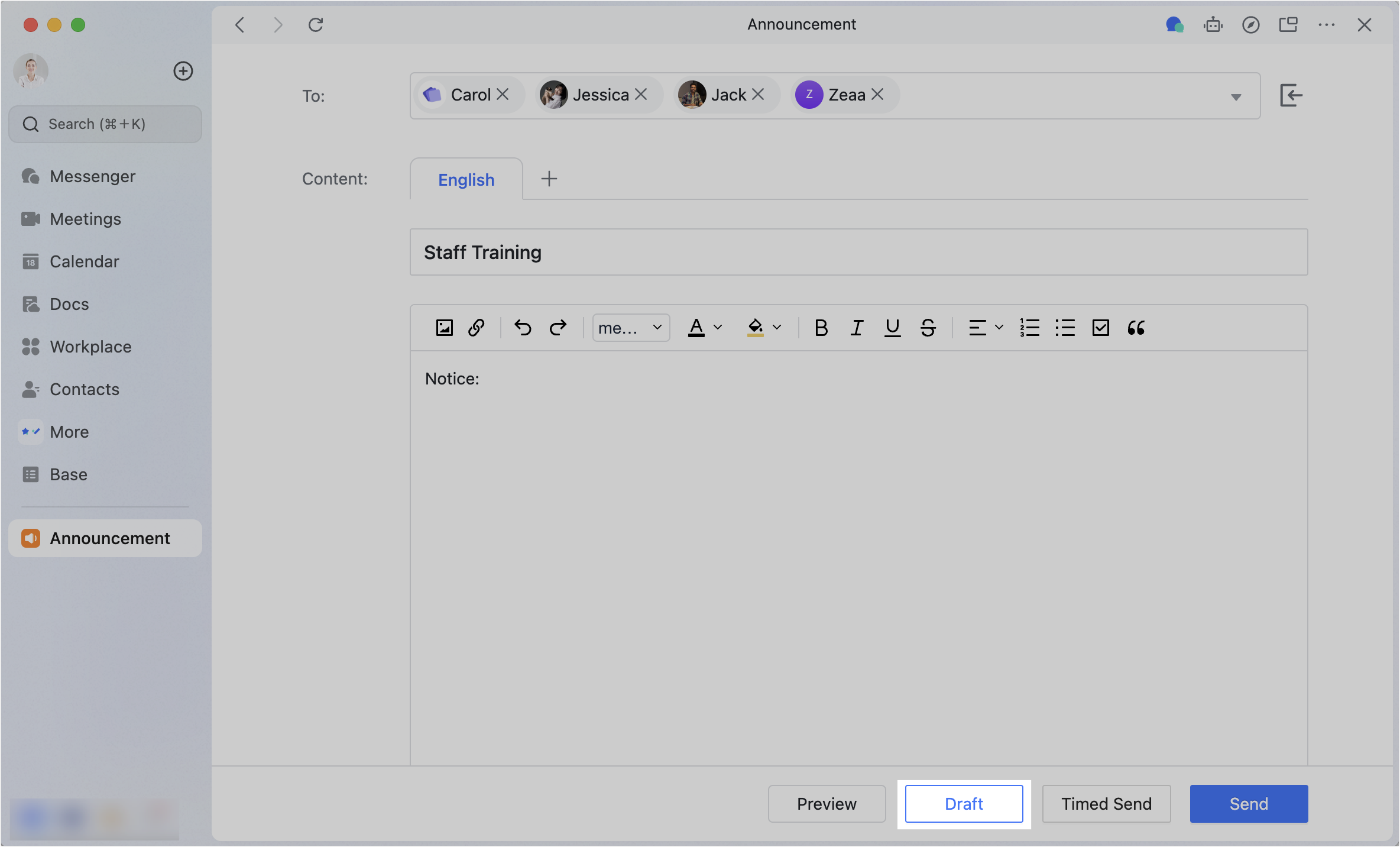Open highlight color dropdown arrow

tap(777, 327)
